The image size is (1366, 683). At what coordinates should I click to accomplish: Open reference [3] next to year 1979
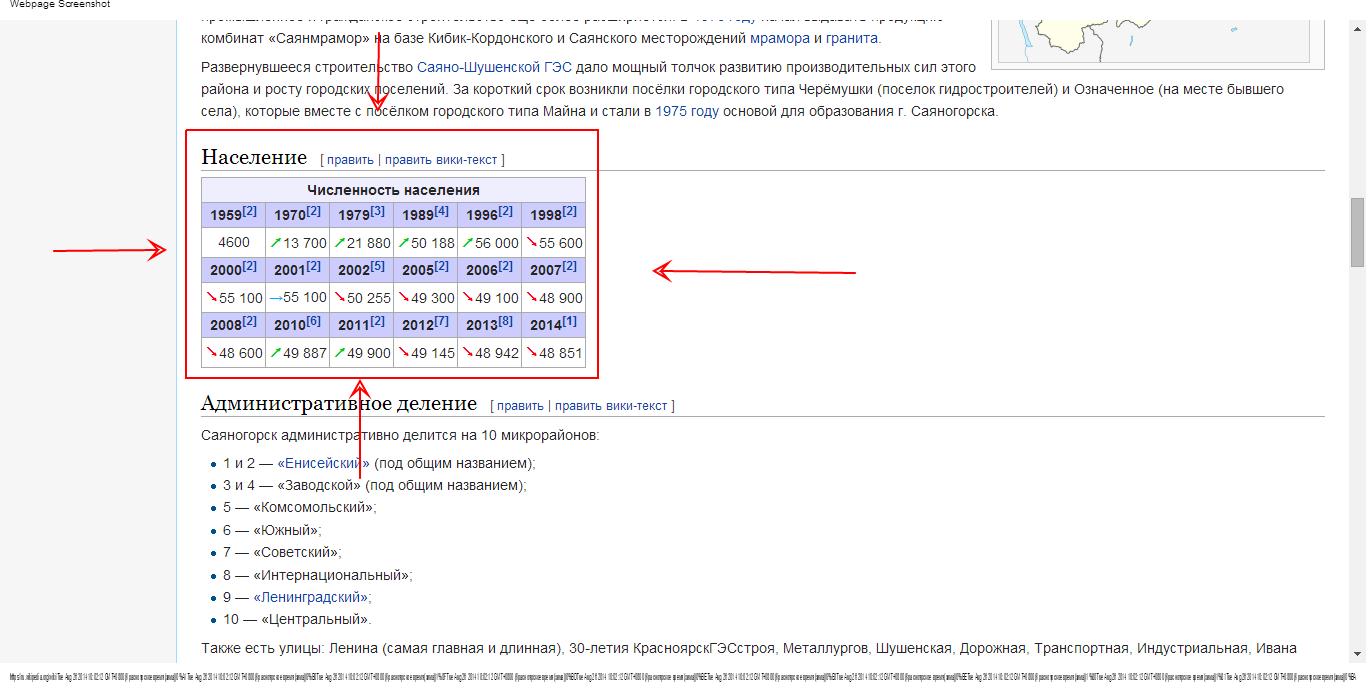(377, 211)
